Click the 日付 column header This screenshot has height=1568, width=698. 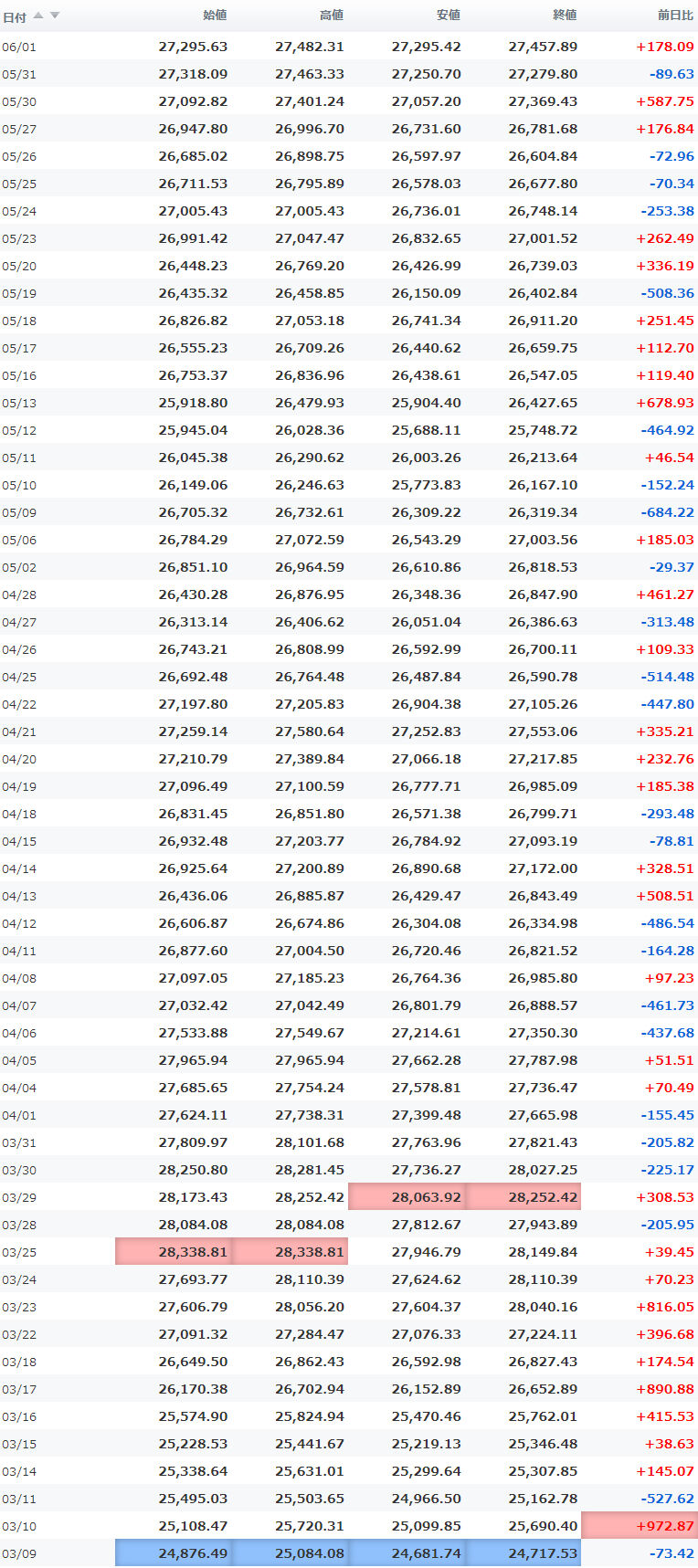click(15, 16)
